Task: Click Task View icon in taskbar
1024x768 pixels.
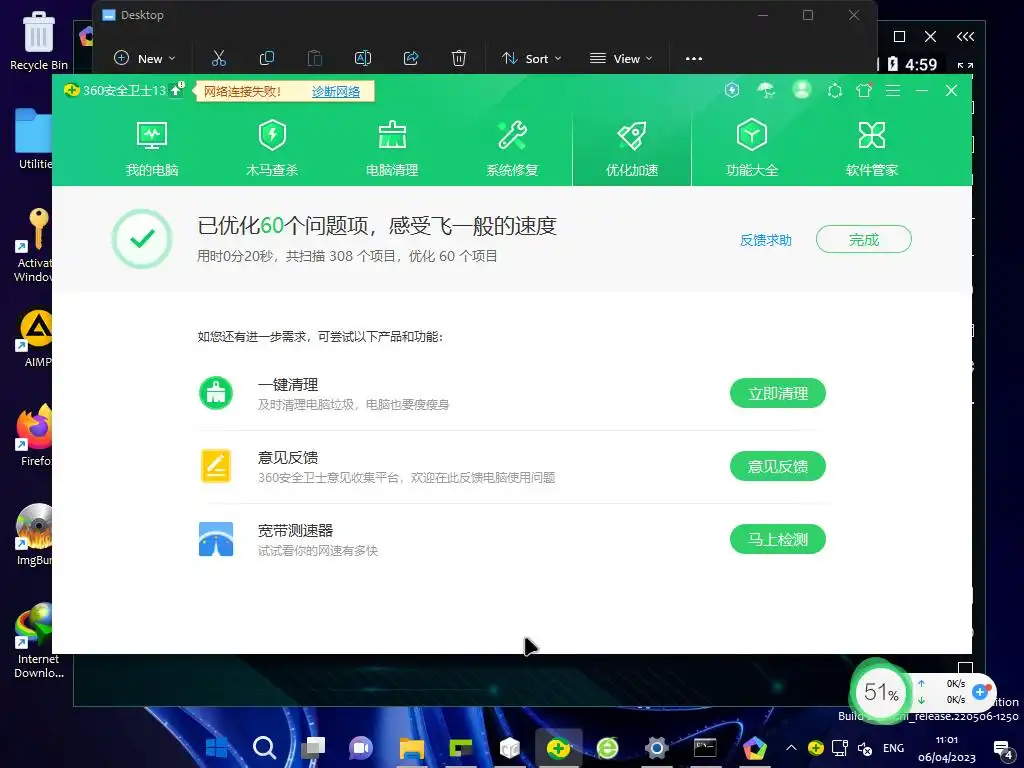Action: point(313,748)
